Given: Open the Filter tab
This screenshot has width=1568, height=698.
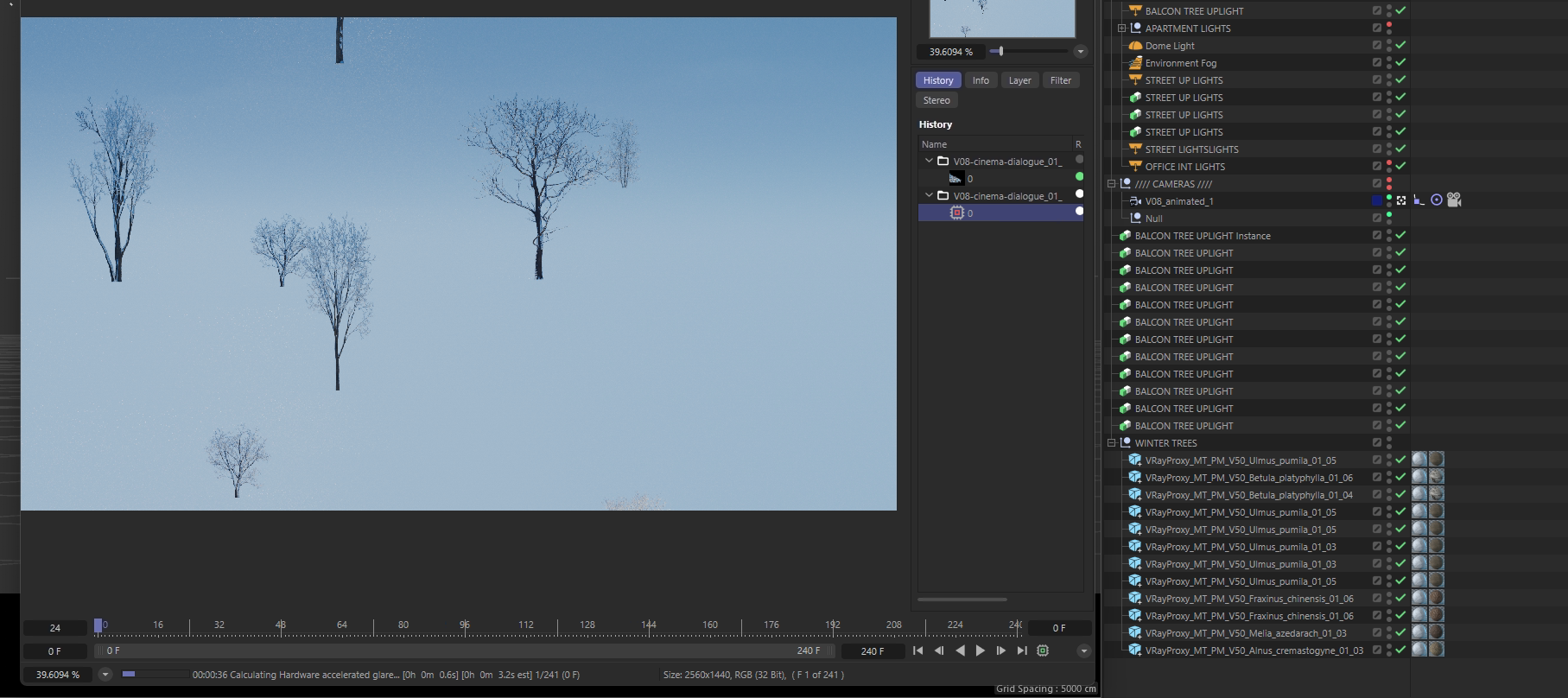Looking at the screenshot, I should coord(1061,80).
